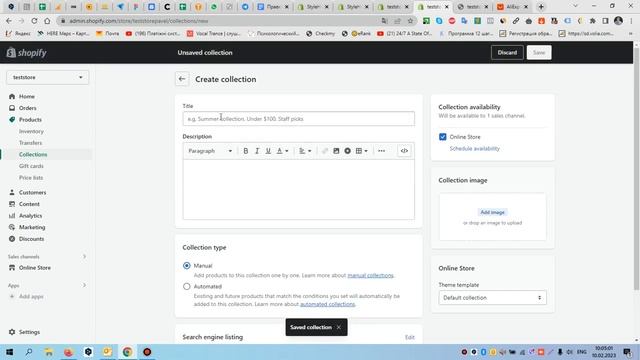Open the Windows Start menu
640x360 pixels.
[9, 352]
